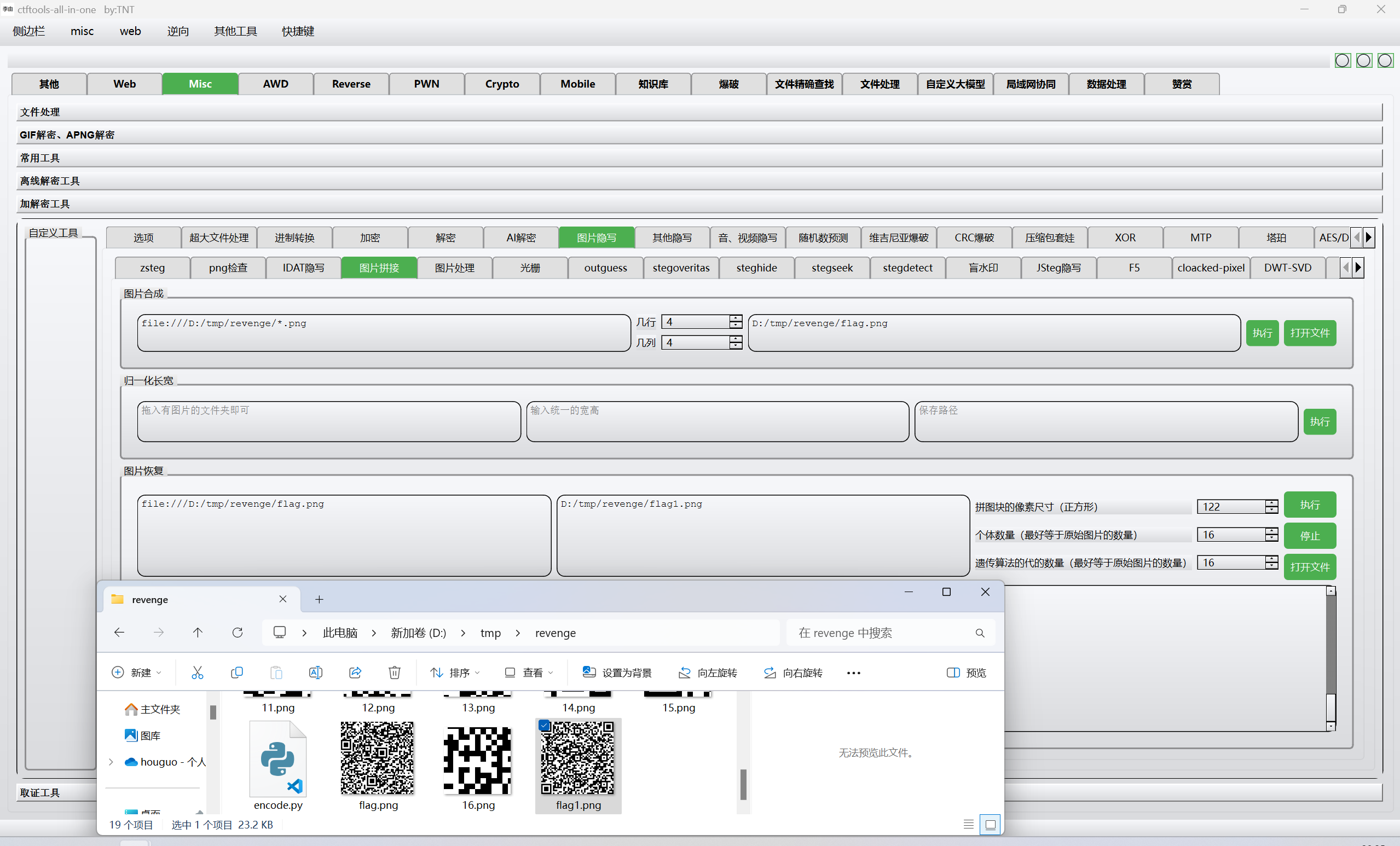Image resolution: width=1400 pixels, height=846 pixels.
Task: Click the second circle icon at top right
Action: click(x=1364, y=60)
